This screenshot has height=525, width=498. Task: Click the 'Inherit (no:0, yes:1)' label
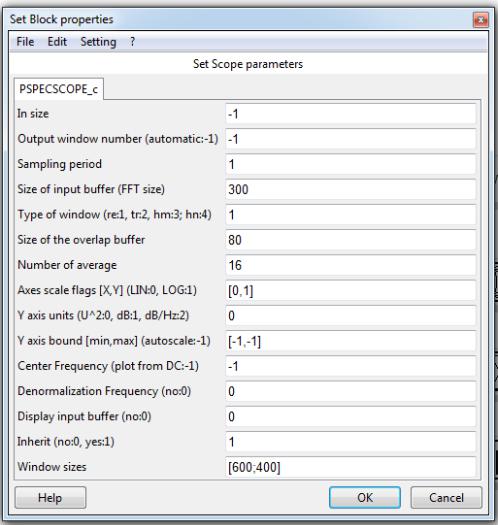(66, 442)
